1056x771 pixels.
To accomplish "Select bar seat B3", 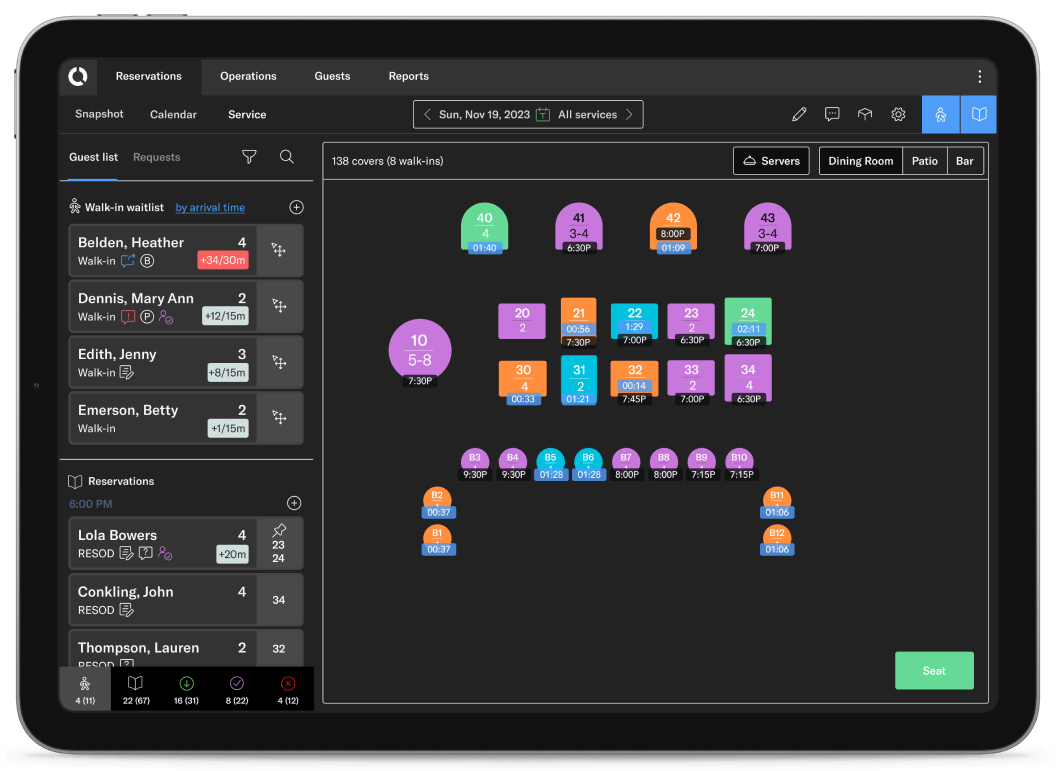I will (x=475, y=464).
